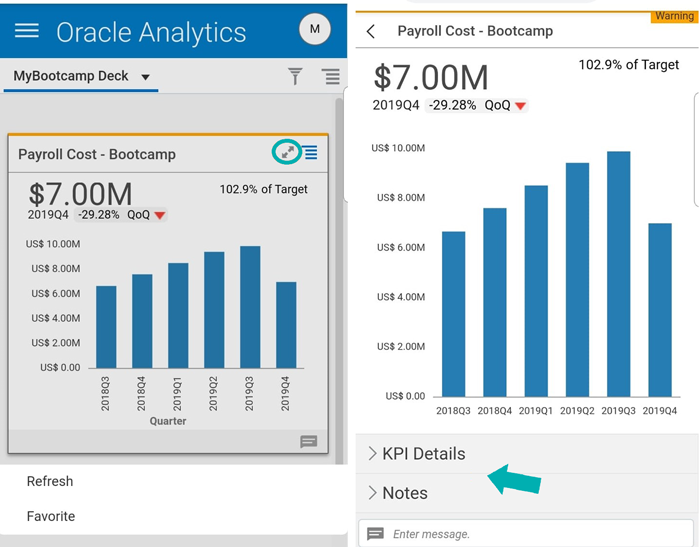Click the deck vertical scrollbar

coord(339,281)
